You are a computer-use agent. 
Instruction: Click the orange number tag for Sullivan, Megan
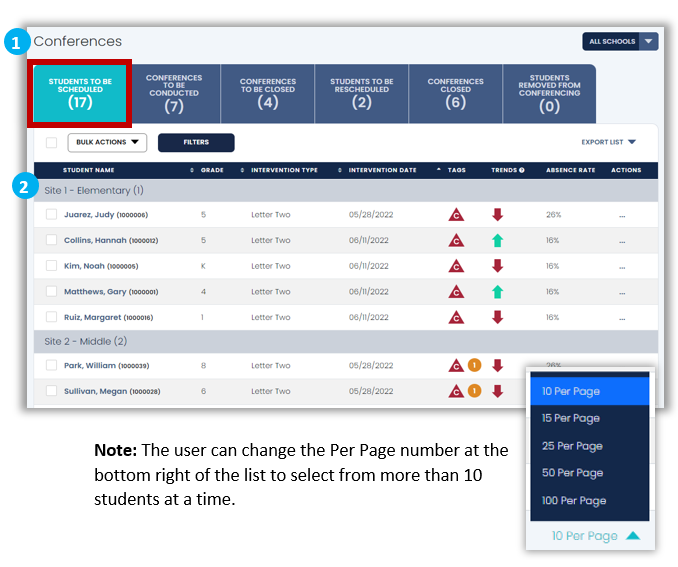pos(474,391)
